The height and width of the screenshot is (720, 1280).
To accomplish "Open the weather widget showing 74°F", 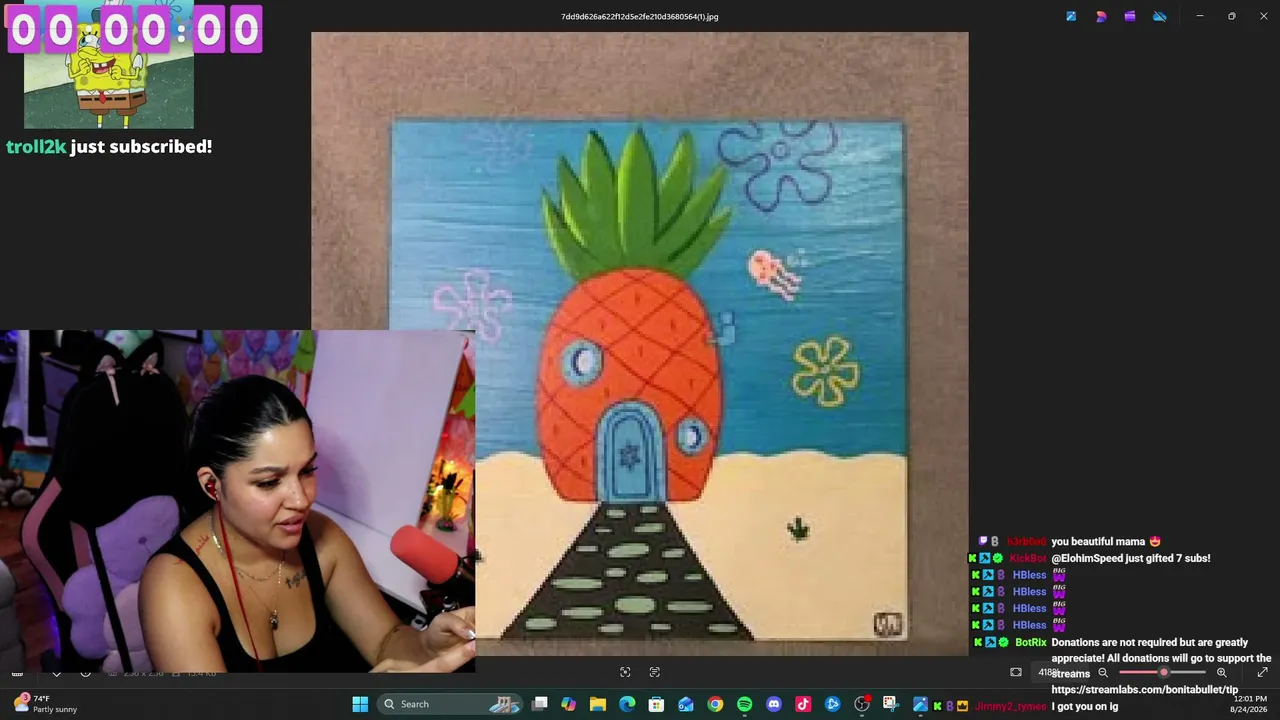I will pyautogui.click(x=45, y=704).
